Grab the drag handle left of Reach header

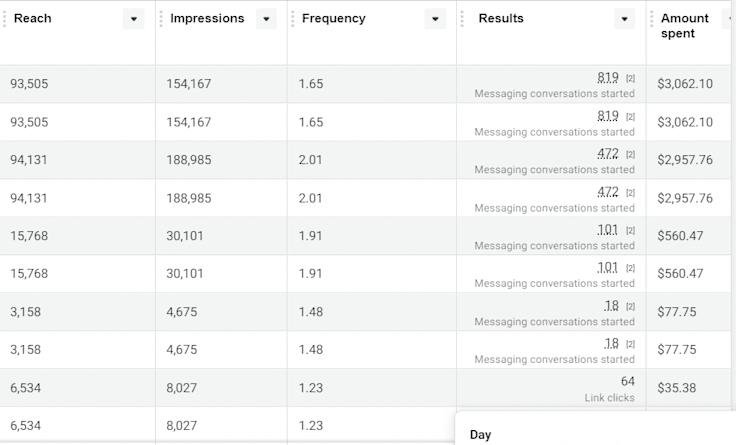(x=4, y=19)
